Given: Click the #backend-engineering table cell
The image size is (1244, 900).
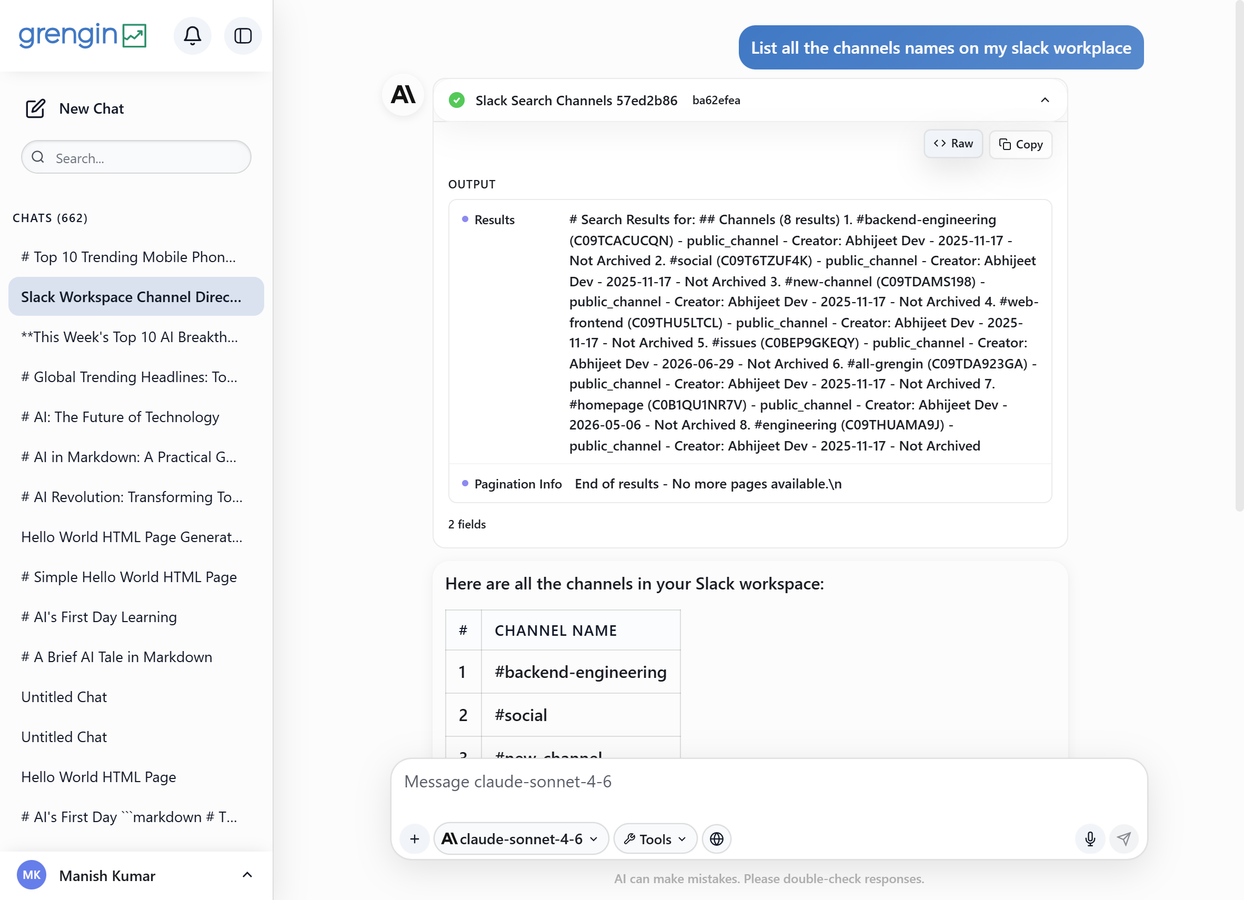Looking at the screenshot, I should click(x=580, y=672).
